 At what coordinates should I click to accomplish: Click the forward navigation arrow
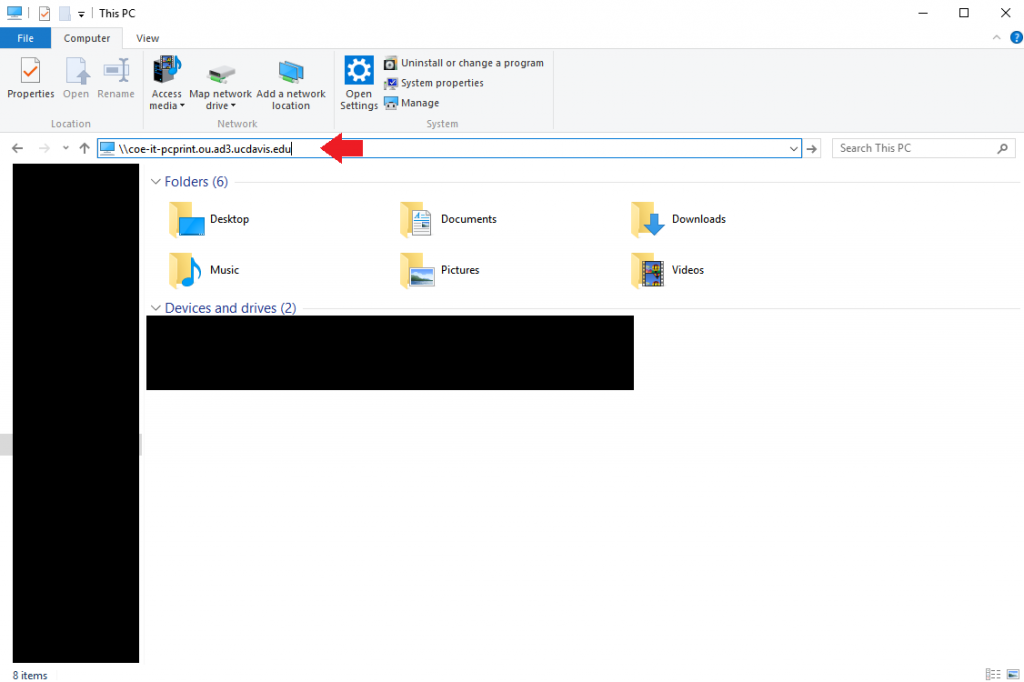point(44,148)
